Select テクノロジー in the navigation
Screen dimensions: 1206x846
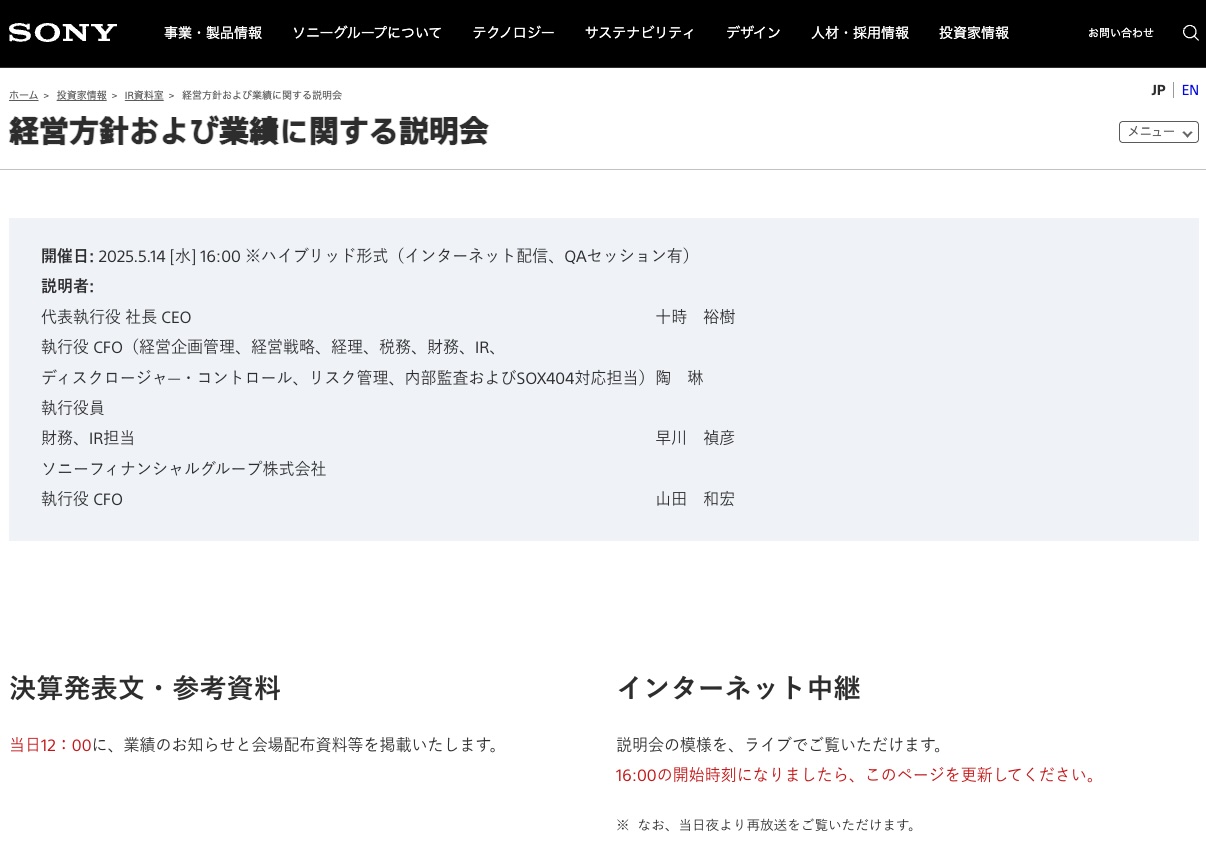[x=513, y=33]
